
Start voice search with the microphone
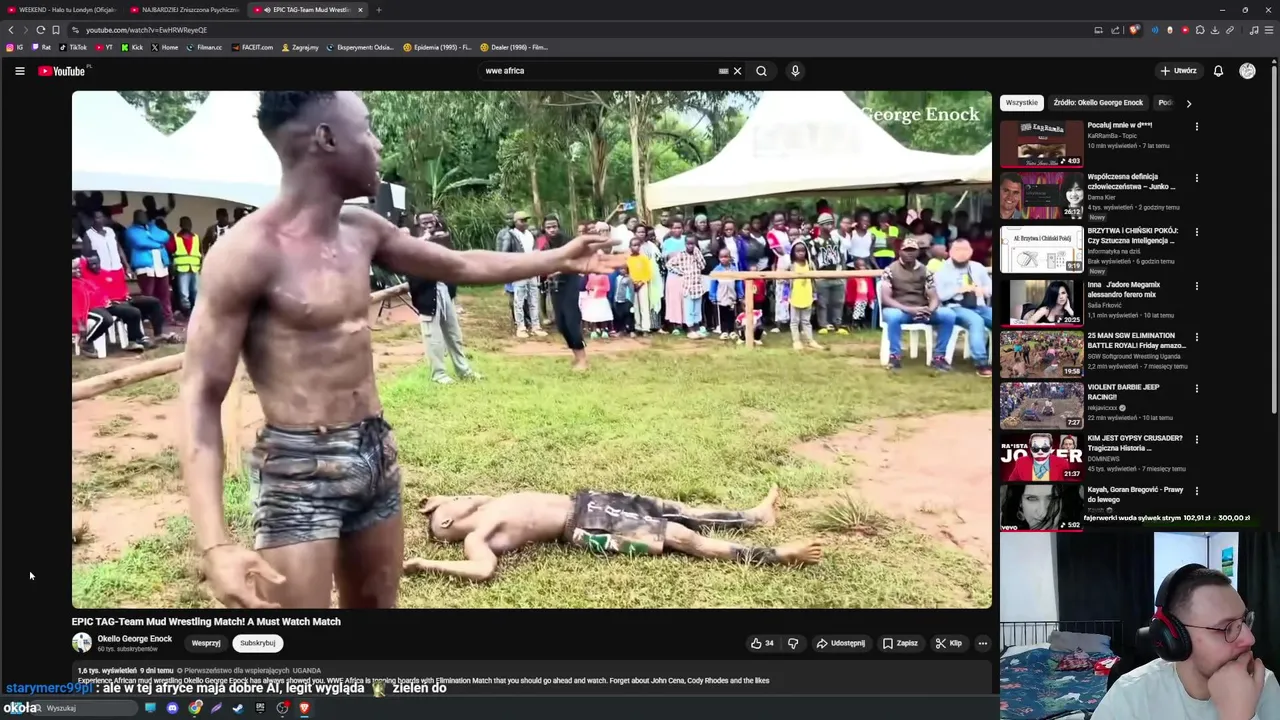click(795, 71)
